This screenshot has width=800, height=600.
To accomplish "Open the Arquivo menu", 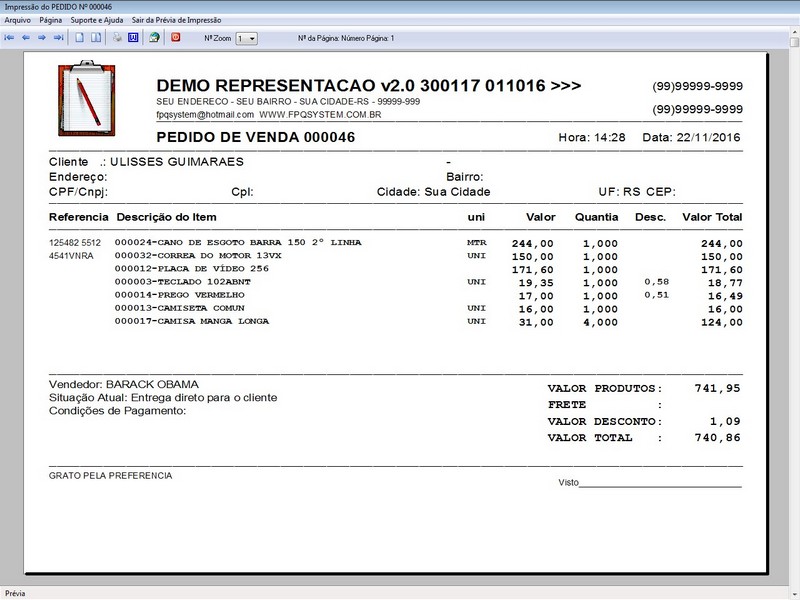I will click(x=17, y=20).
